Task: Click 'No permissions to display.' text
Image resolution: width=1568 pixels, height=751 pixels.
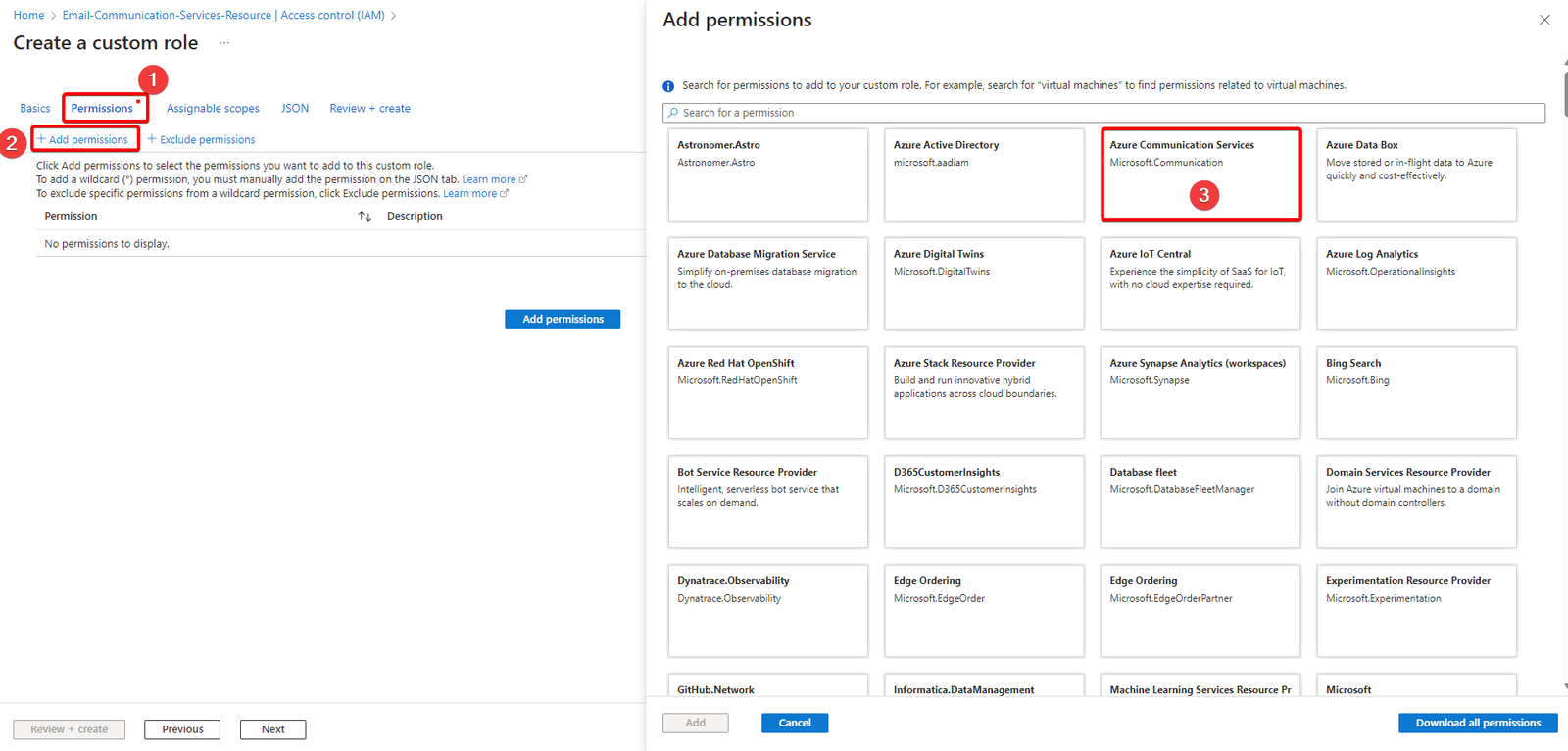Action: click(x=107, y=244)
